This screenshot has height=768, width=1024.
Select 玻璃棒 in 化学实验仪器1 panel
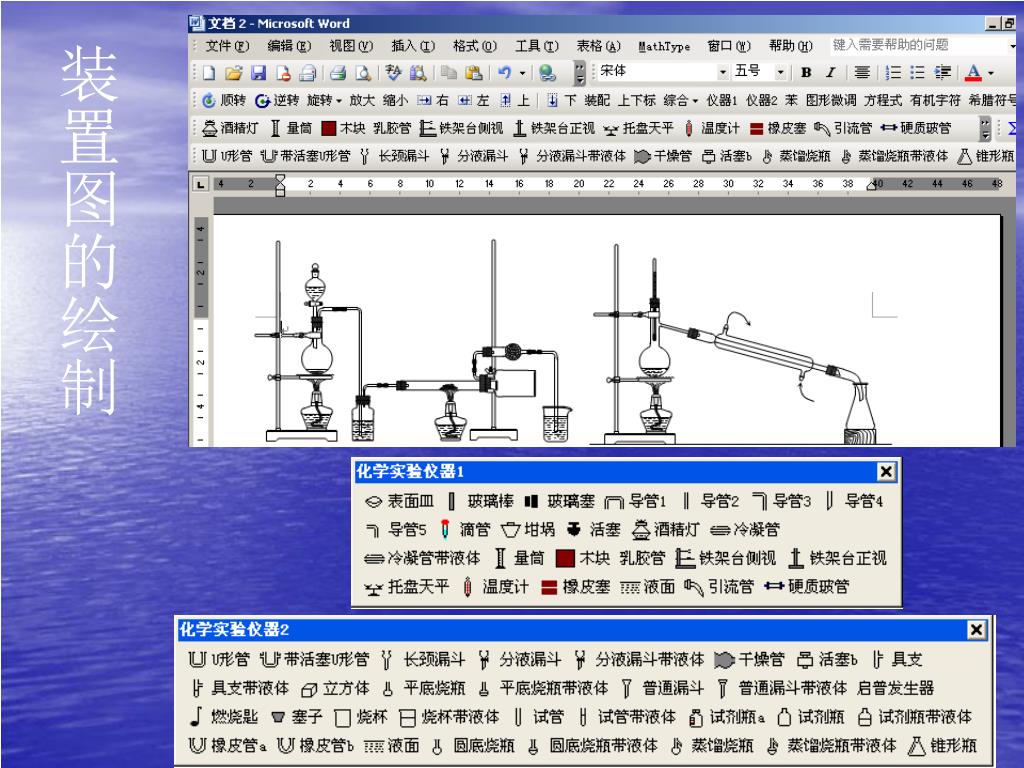point(480,501)
